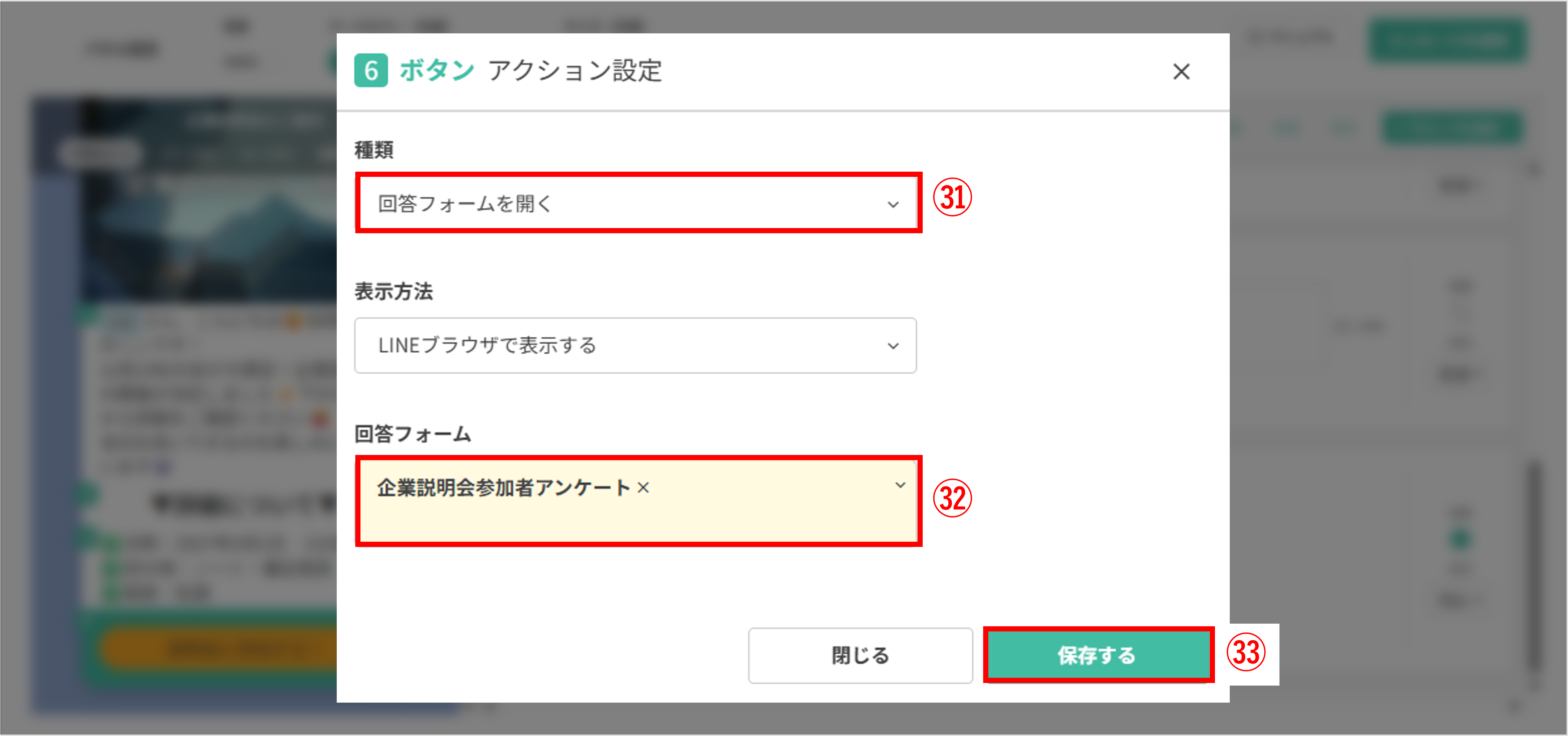Click the green step 6 badge
Screen dimensions: 1568x736
[371, 70]
